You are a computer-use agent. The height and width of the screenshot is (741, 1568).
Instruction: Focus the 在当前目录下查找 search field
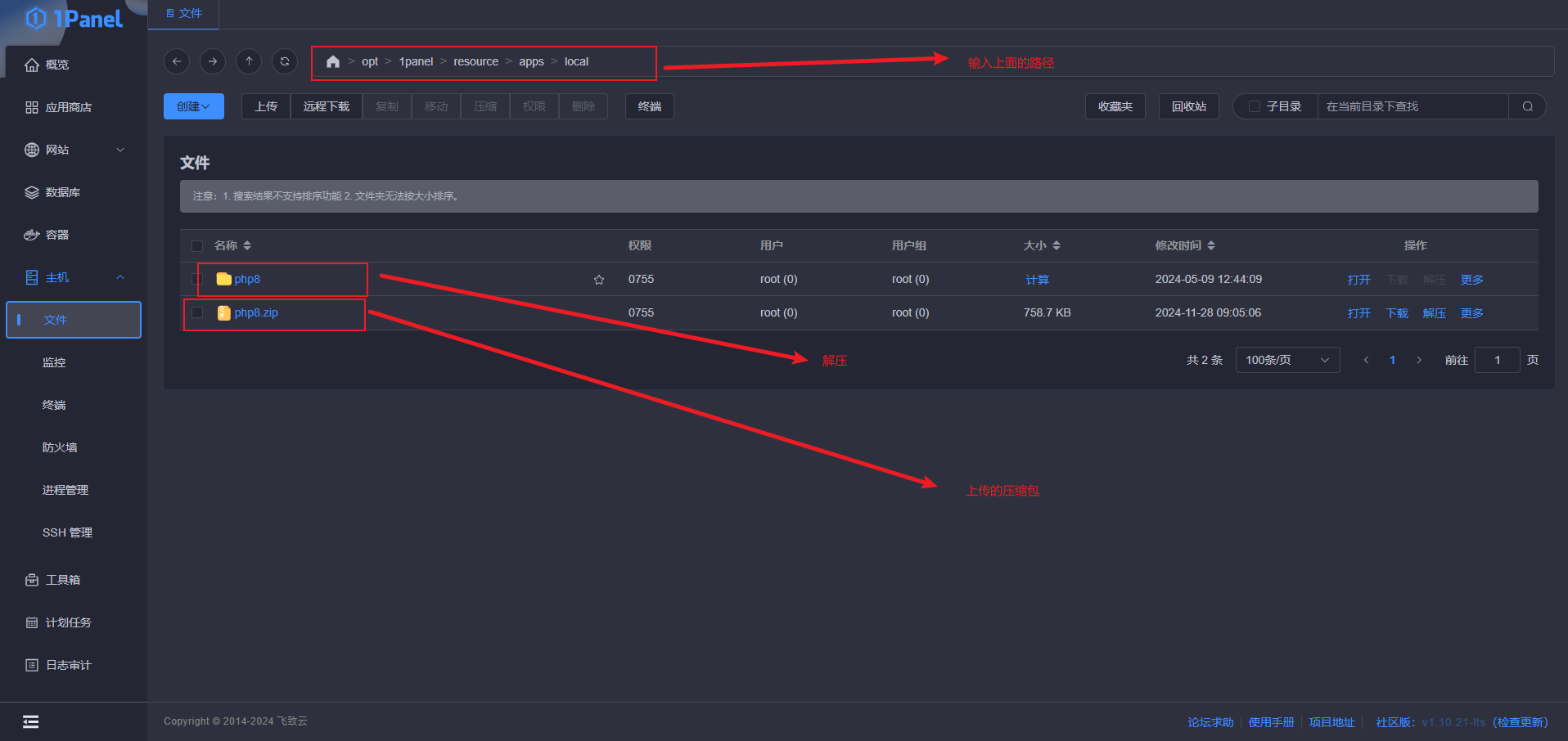tap(1413, 106)
